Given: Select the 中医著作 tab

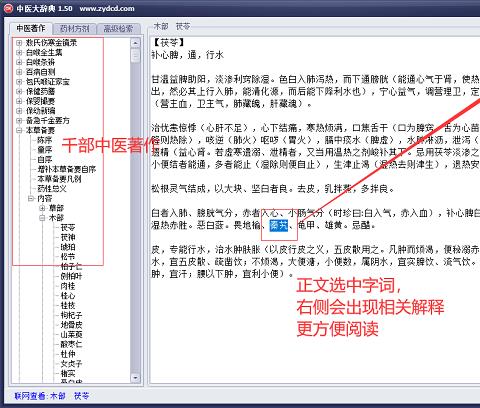Looking at the screenshot, I should [31, 28].
